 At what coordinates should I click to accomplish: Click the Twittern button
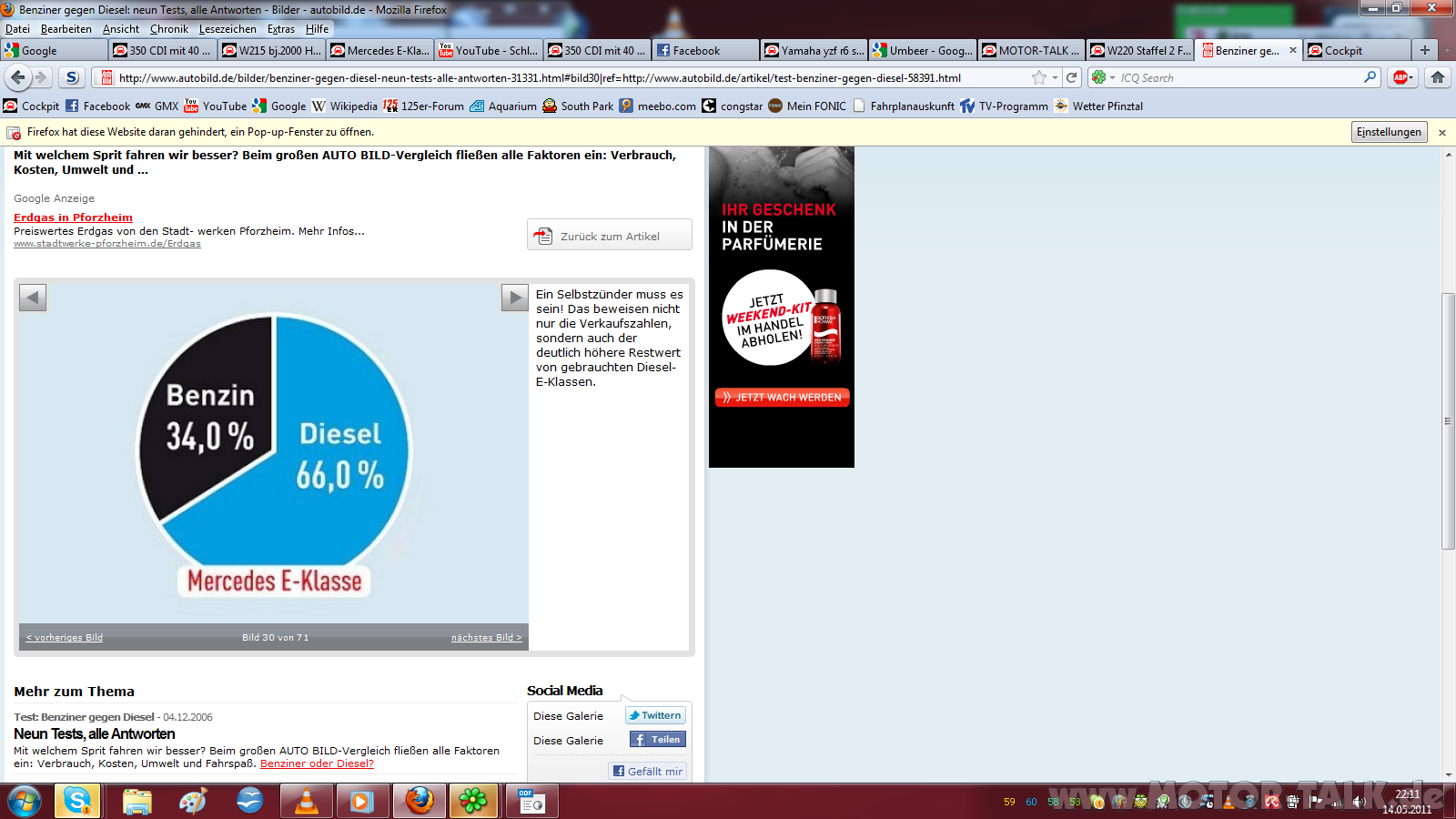point(655,715)
